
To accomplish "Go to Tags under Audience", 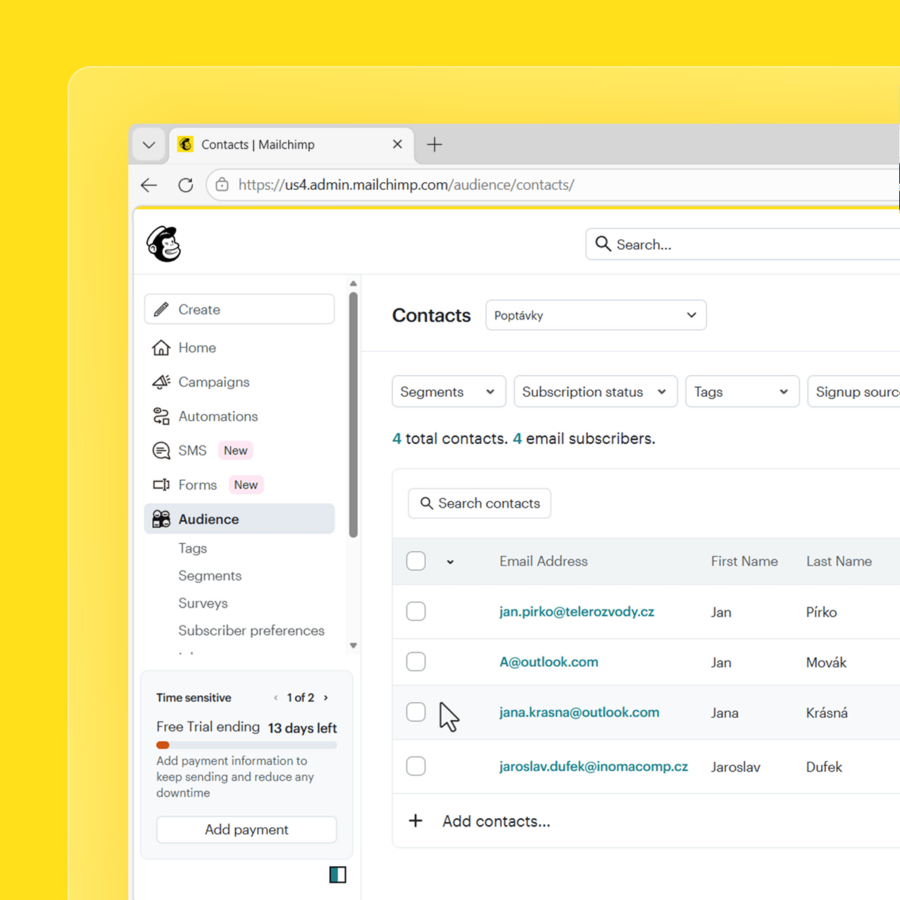I will 193,548.
